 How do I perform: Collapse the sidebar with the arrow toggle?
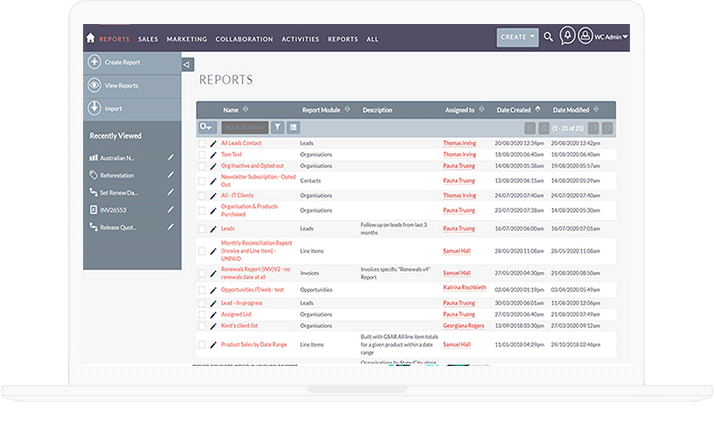[x=187, y=64]
